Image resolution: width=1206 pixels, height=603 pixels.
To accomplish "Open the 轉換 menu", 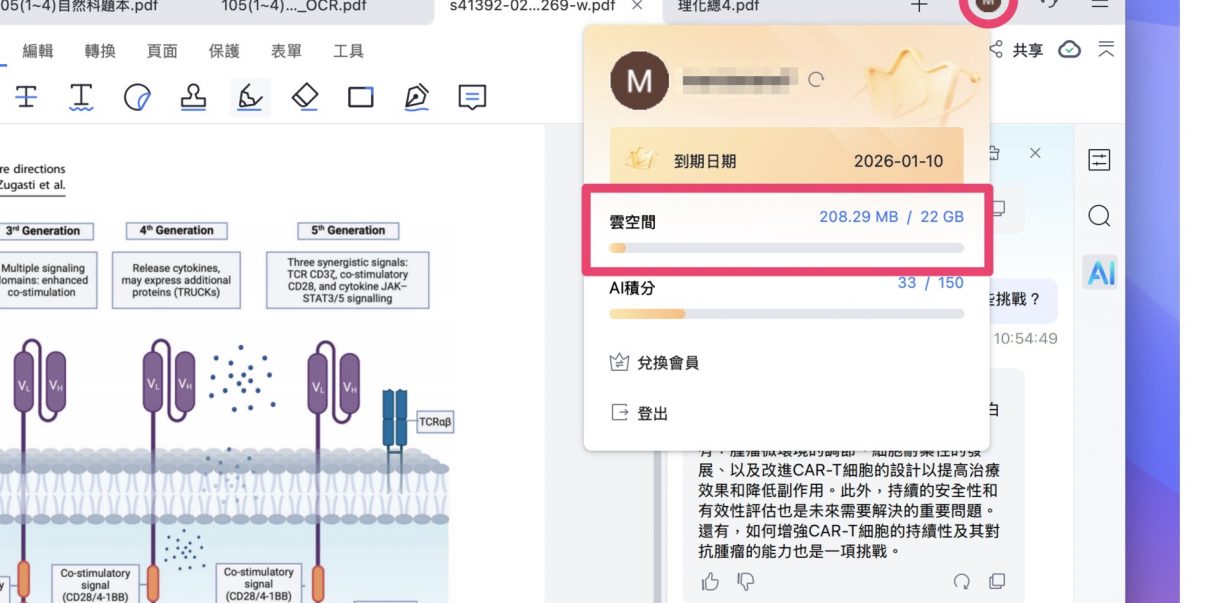I will click(100, 51).
